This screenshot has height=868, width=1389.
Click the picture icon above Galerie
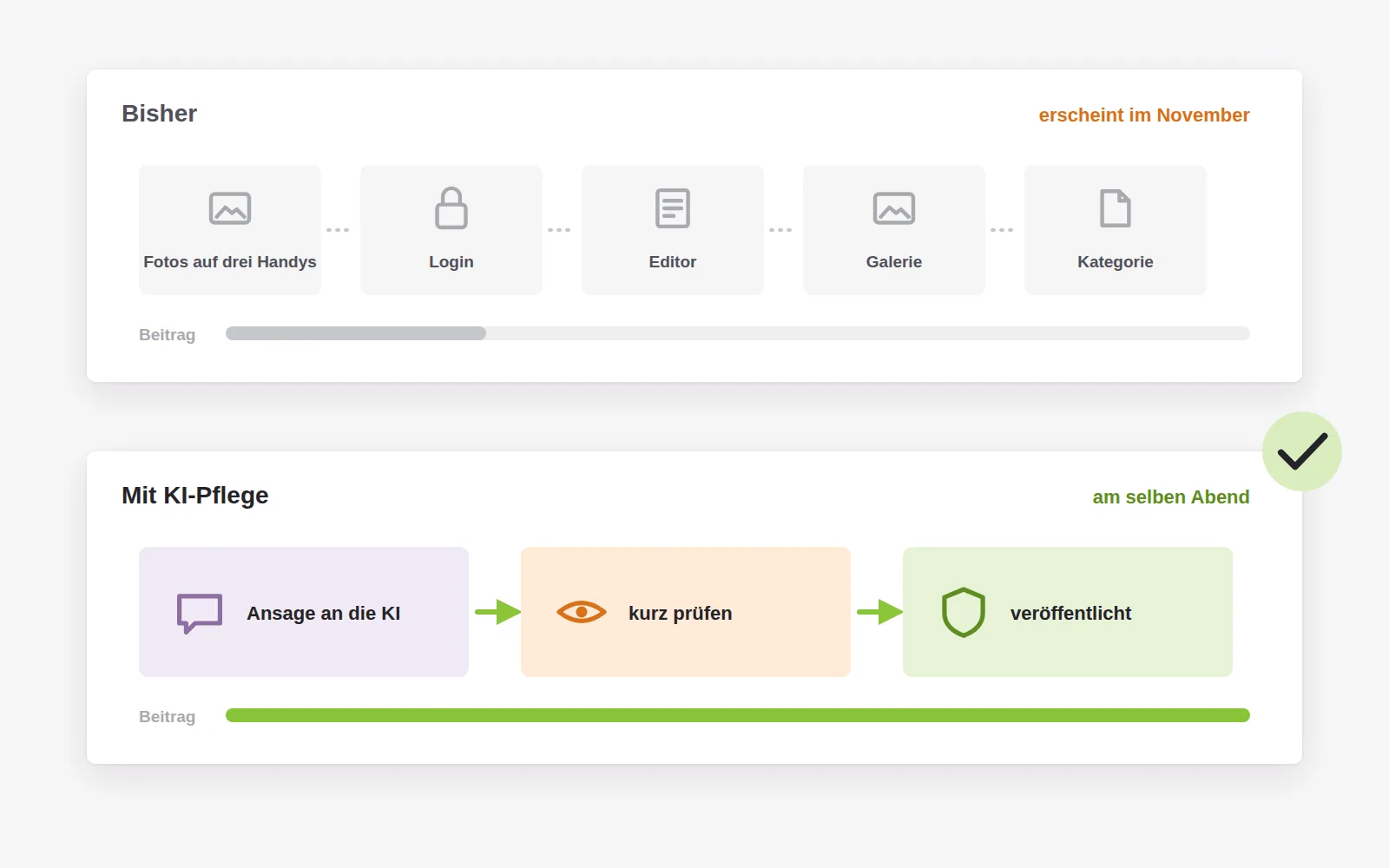coord(894,208)
